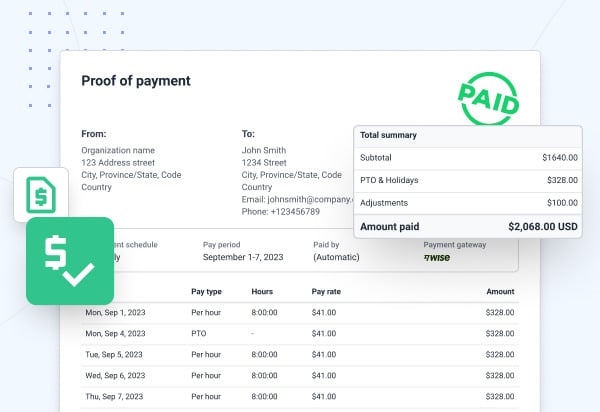Click the Amount column header

[x=498, y=292]
